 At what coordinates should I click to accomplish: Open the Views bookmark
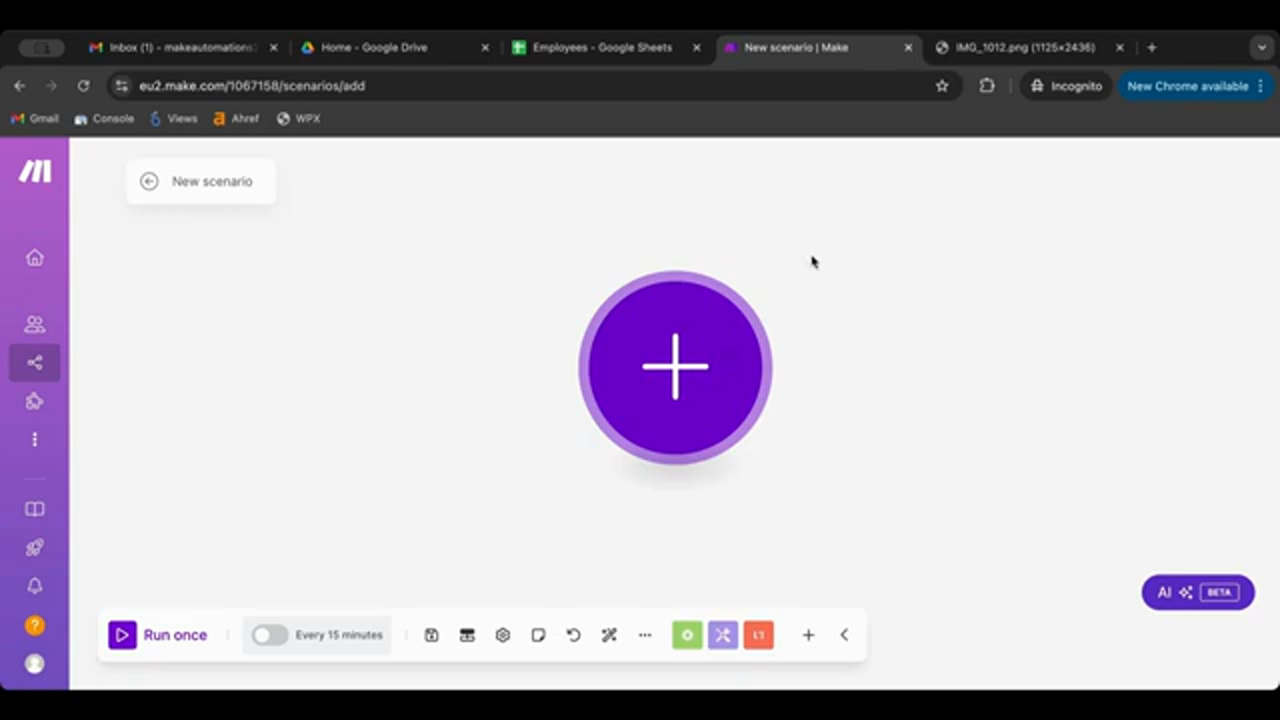click(173, 118)
